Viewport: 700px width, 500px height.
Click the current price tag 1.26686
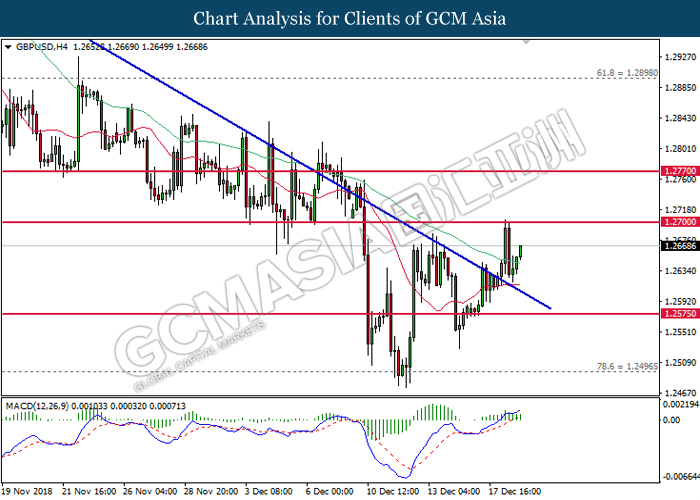[680, 246]
